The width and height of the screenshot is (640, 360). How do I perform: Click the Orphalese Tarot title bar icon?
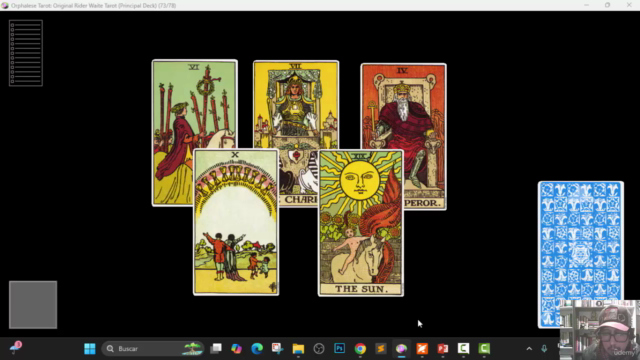tap(5, 5)
